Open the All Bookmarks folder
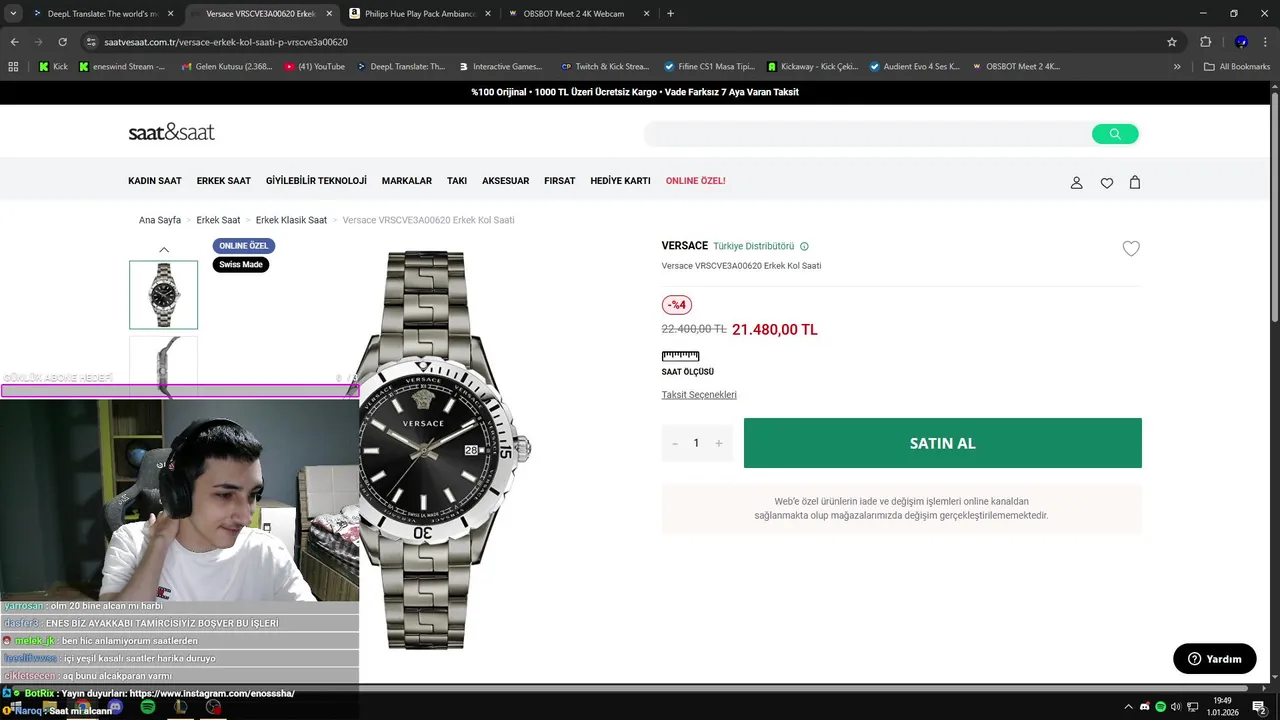This screenshot has height=720, width=1280. [1237, 67]
